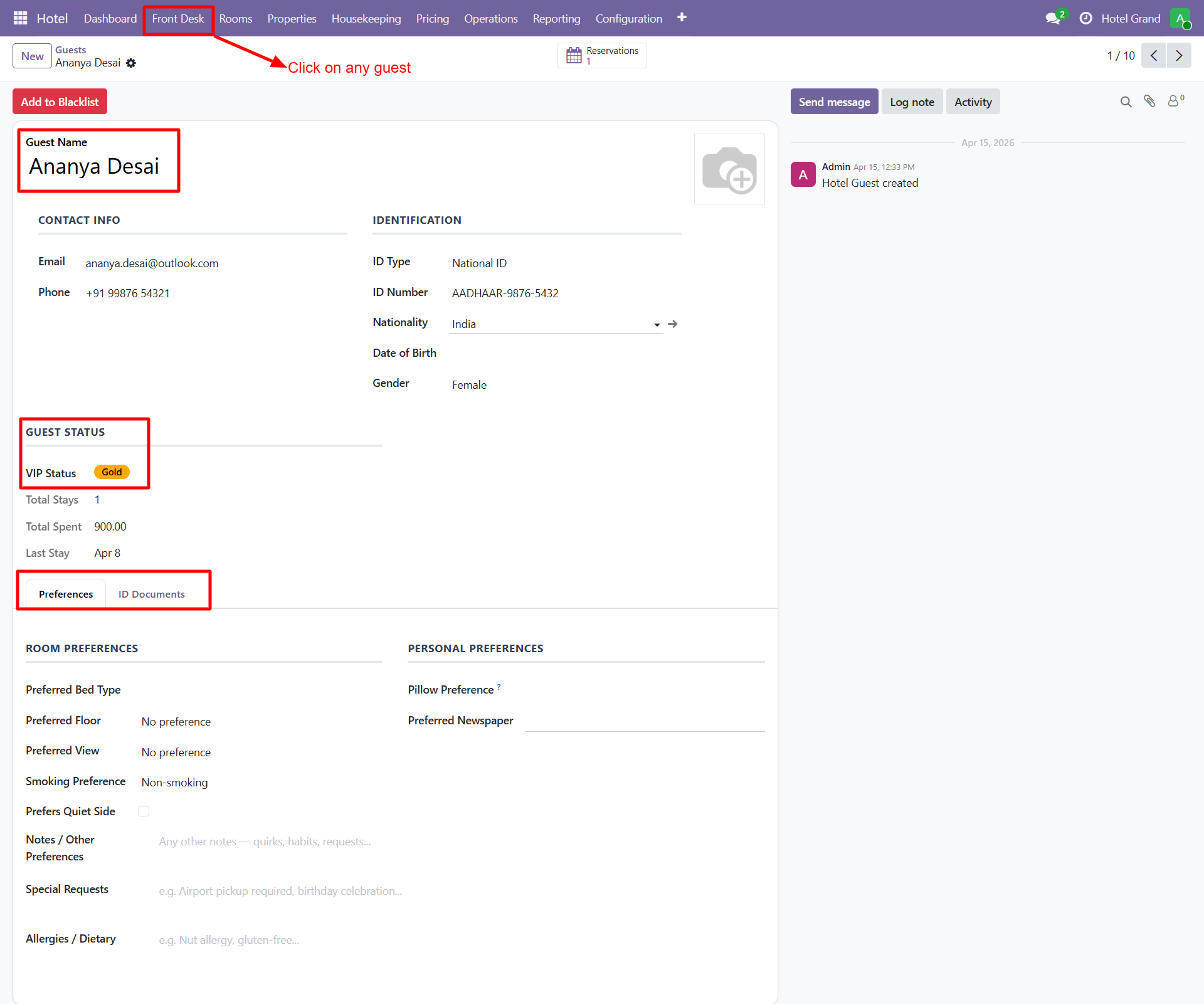Expand the Nationality dropdown
This screenshot has height=1004, width=1204.
[x=657, y=324]
